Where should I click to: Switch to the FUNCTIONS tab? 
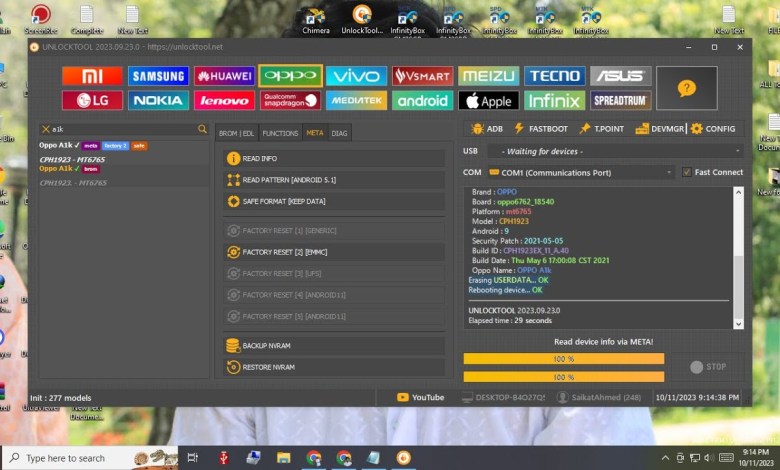(x=280, y=133)
